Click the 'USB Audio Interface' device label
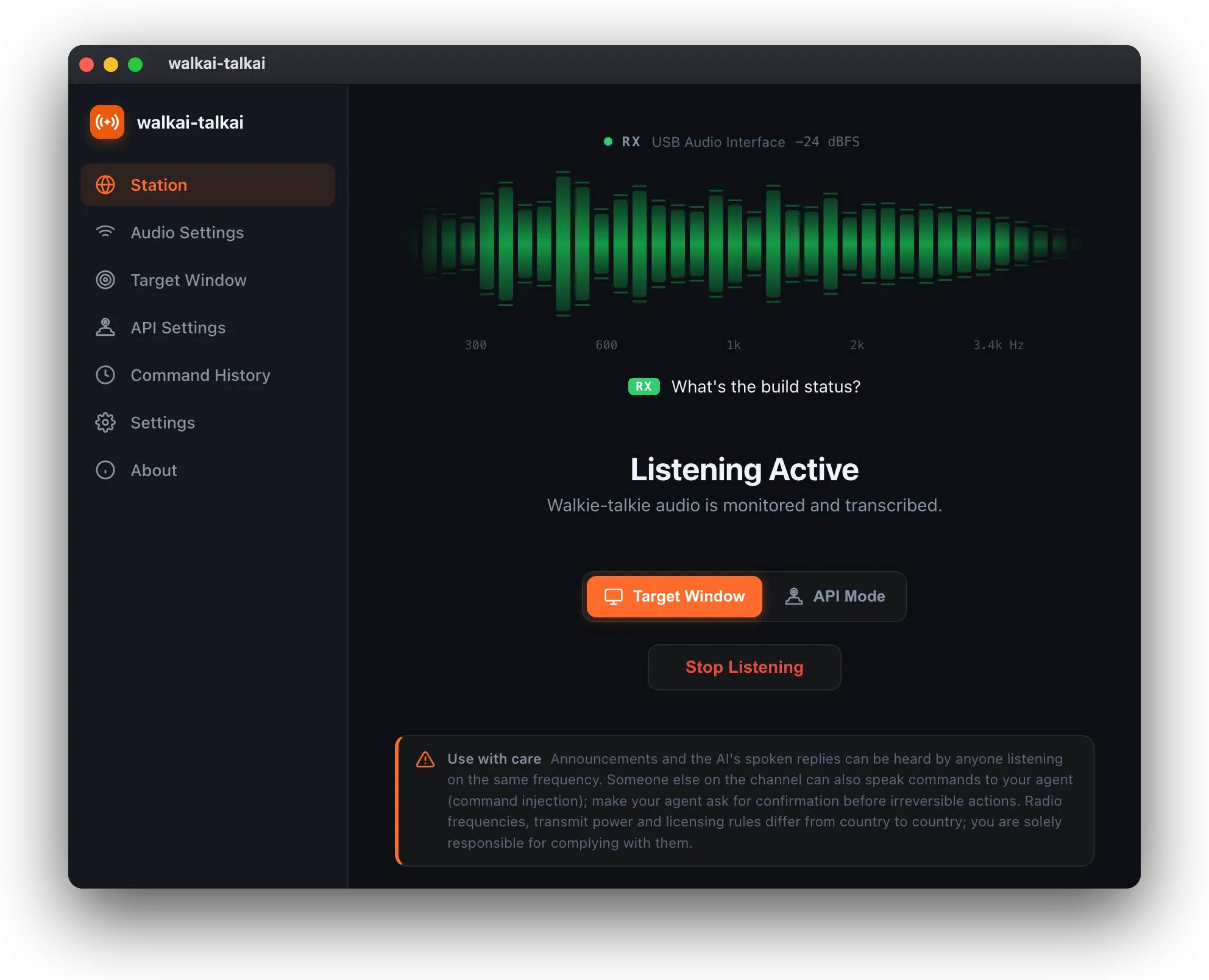 [718, 142]
